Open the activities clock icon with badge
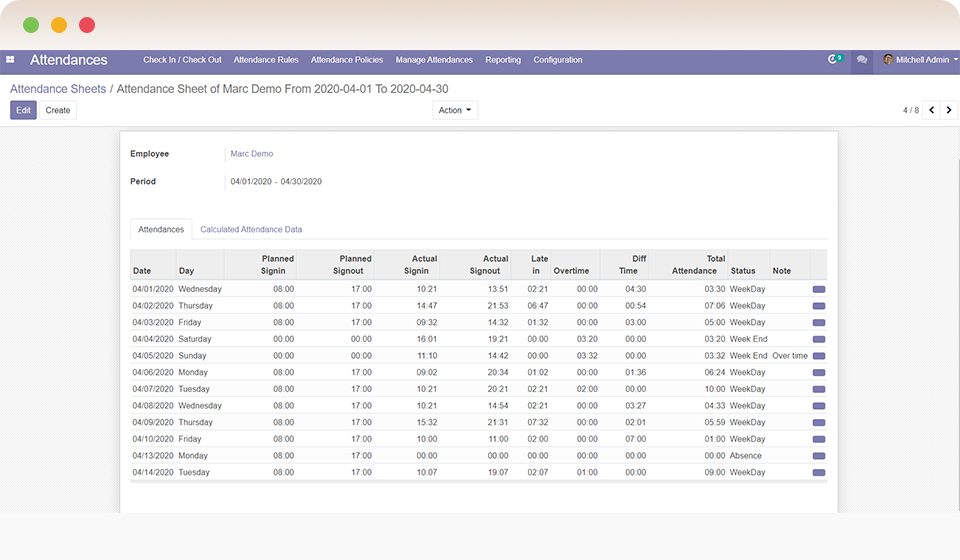This screenshot has width=960, height=560. coord(834,60)
